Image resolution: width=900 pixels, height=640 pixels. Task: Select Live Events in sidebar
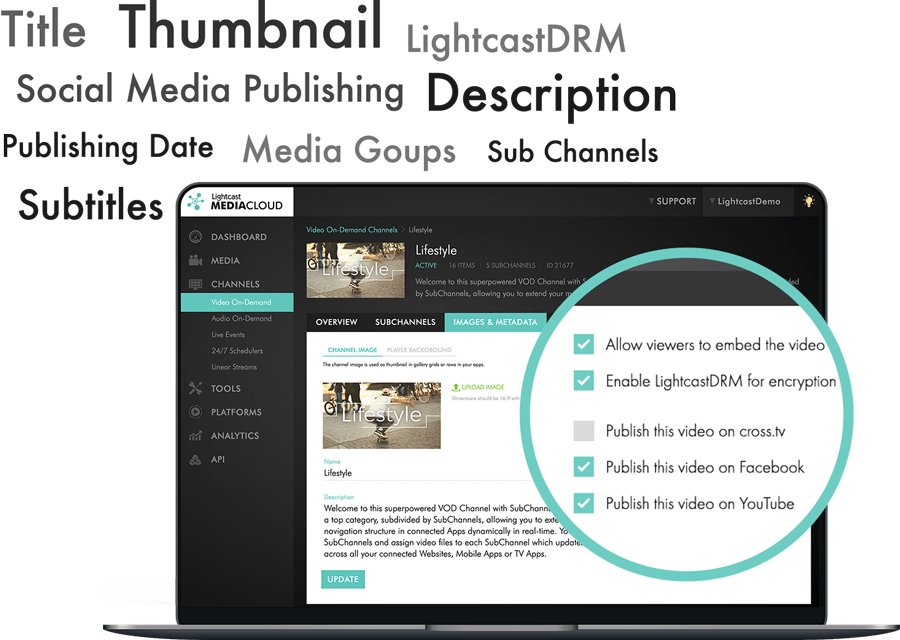(x=228, y=334)
